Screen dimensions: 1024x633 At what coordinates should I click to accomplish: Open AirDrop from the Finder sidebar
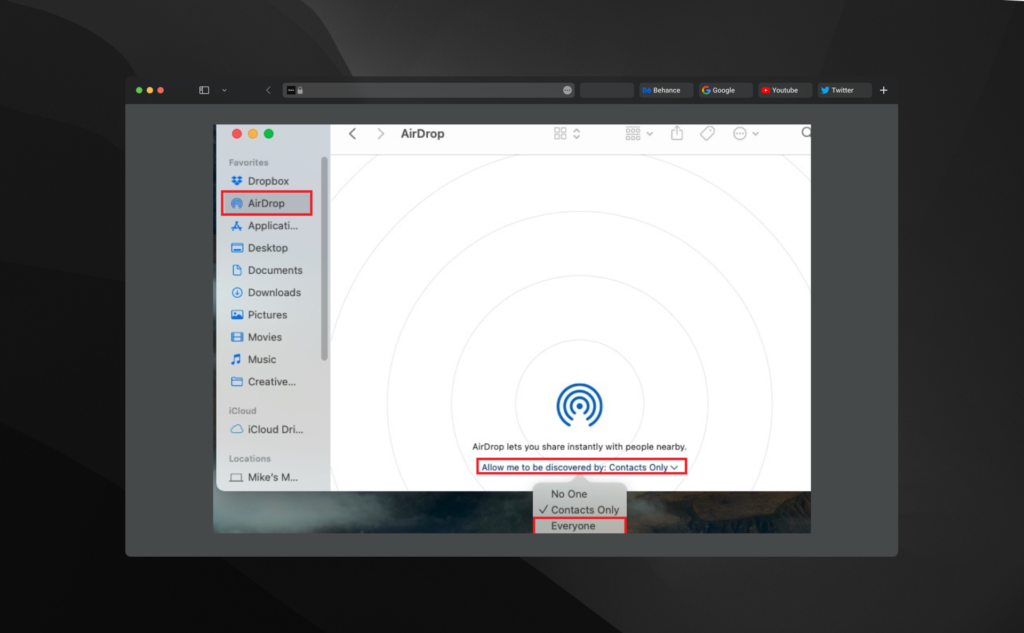[x=266, y=203]
